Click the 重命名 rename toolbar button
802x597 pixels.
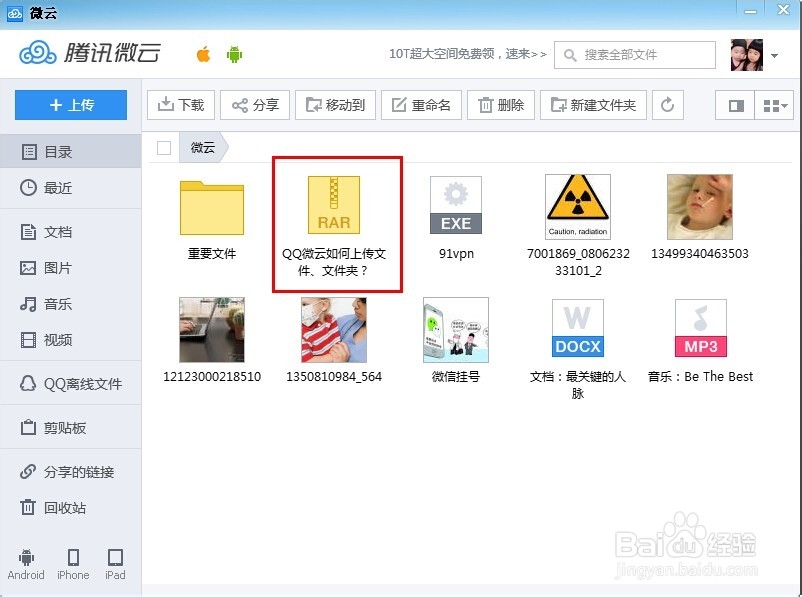tap(421, 105)
